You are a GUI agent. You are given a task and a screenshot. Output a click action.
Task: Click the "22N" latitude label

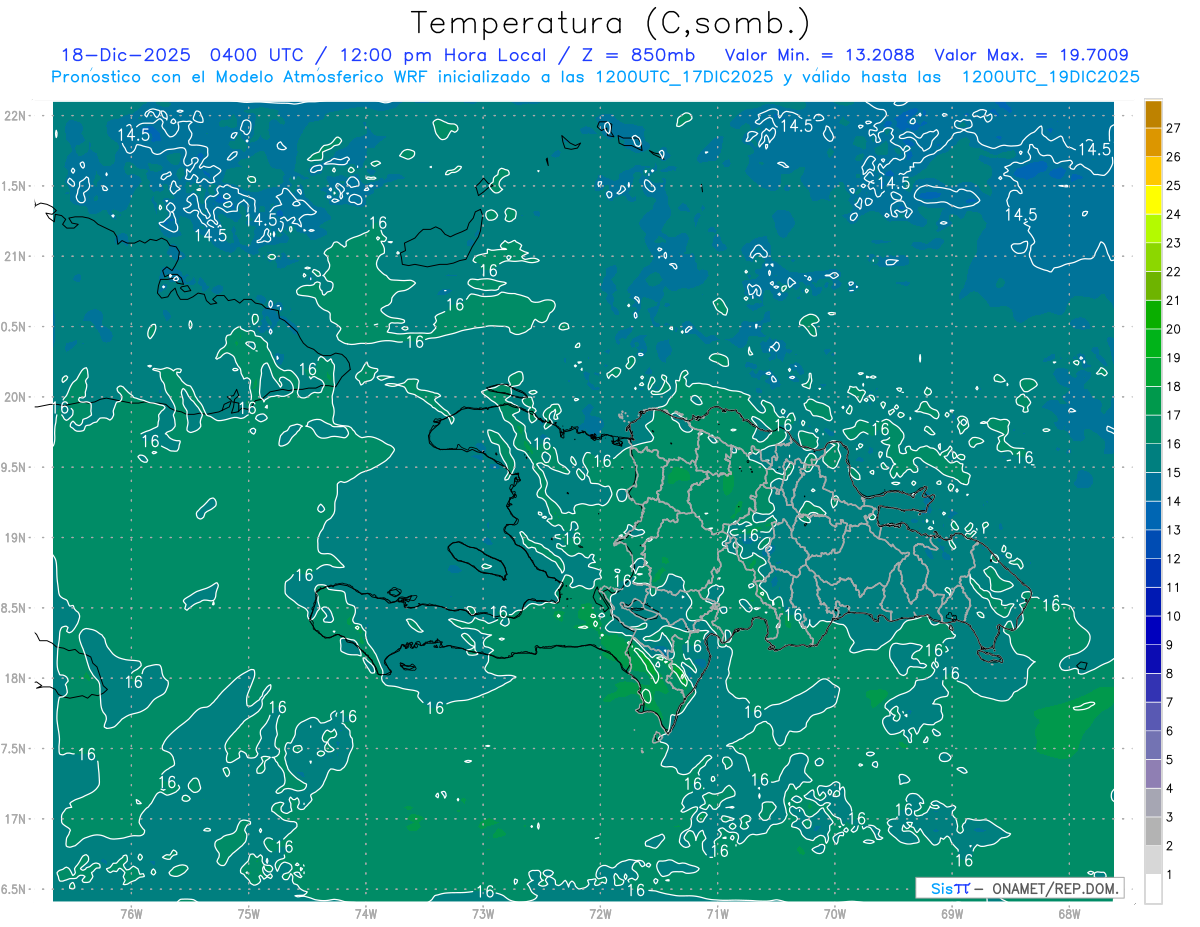17,115
